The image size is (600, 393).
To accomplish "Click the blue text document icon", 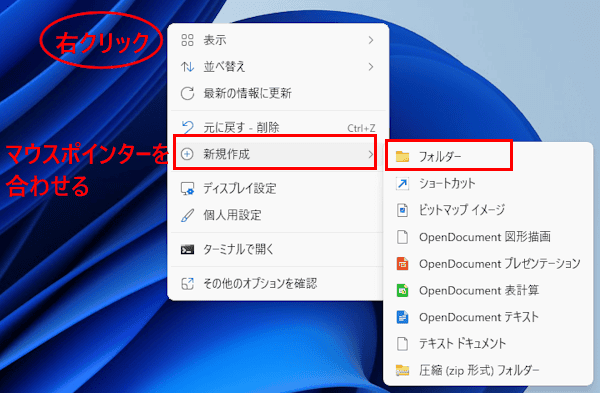I will coord(402,317).
